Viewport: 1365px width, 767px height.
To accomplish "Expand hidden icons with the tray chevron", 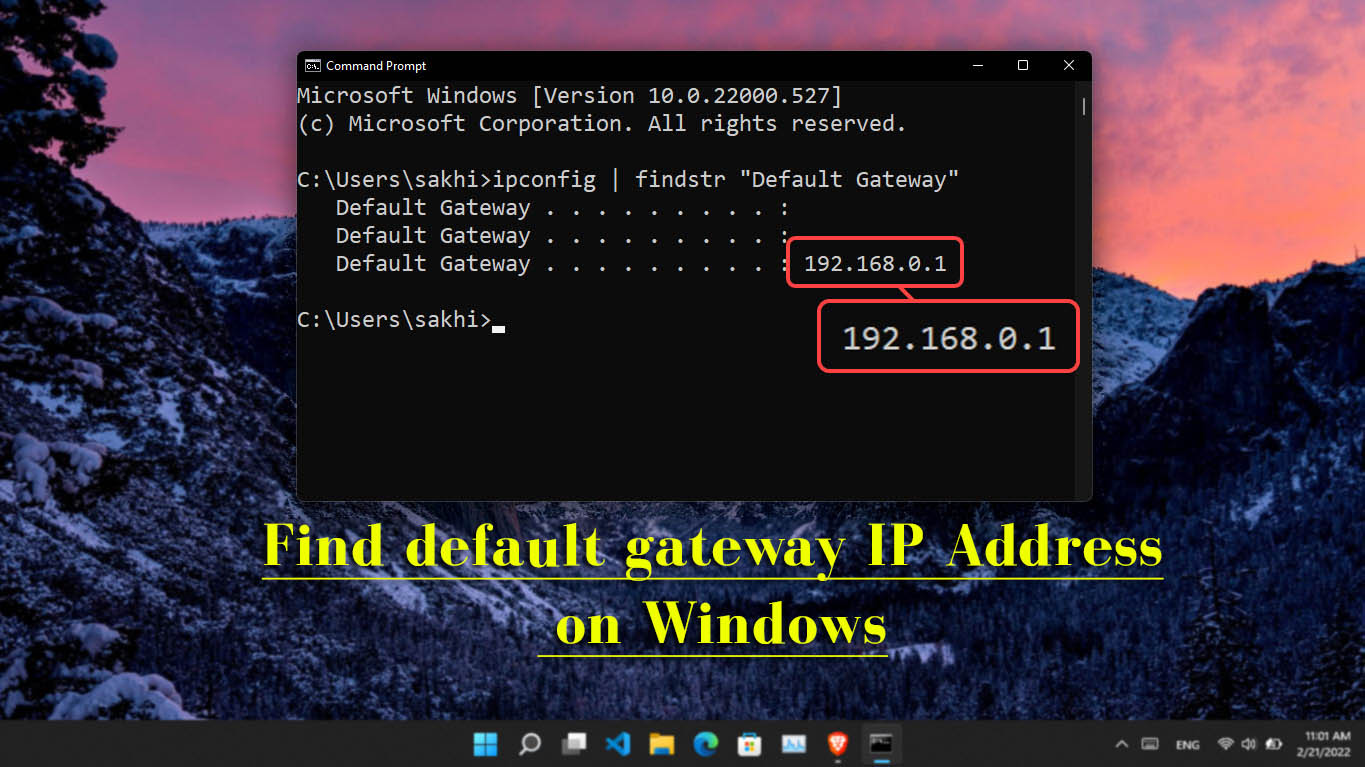I will click(1122, 744).
